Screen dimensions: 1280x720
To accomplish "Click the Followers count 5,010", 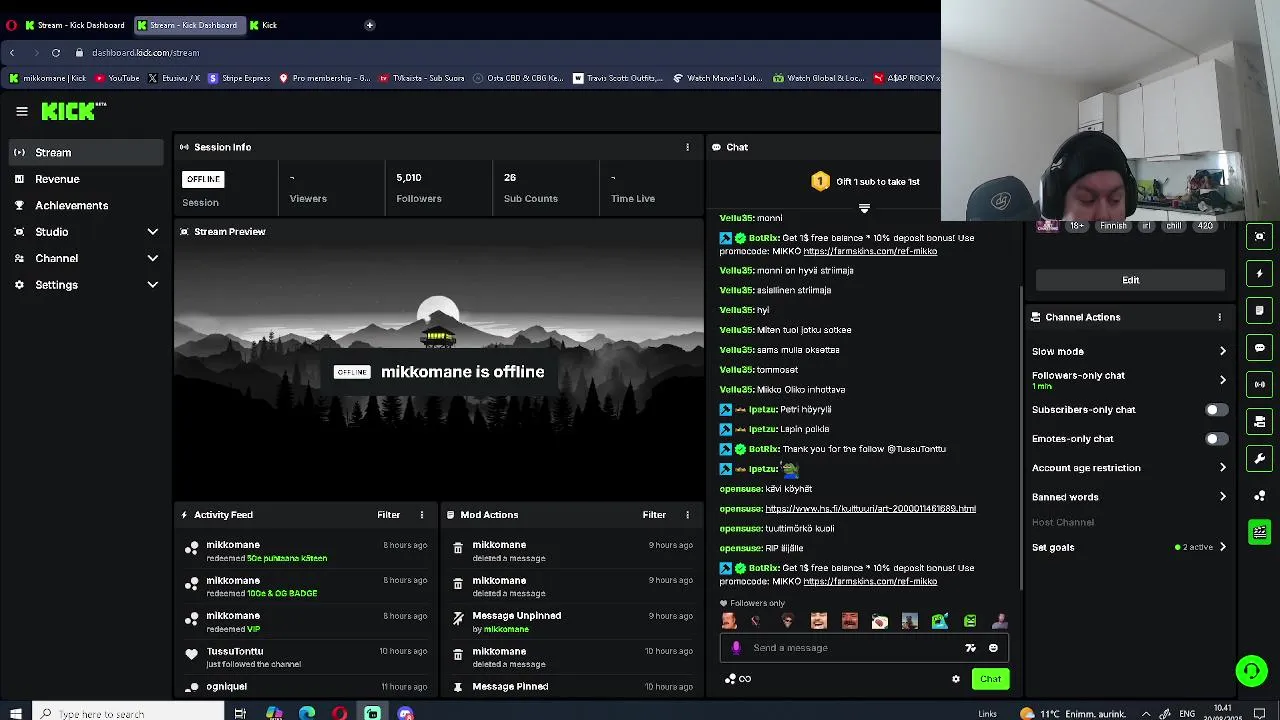I will [408, 177].
